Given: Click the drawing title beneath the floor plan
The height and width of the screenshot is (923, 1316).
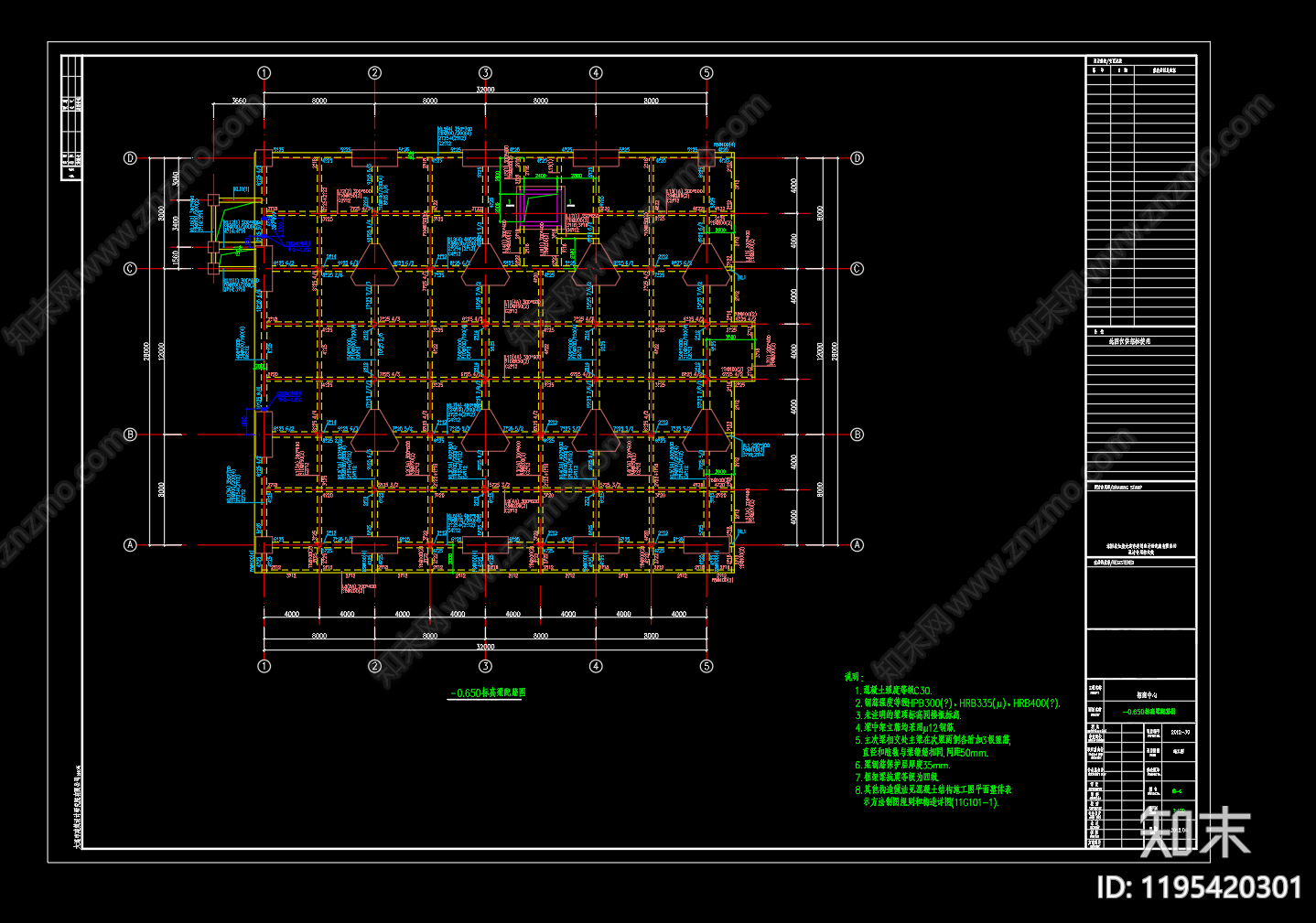Looking at the screenshot, I should [x=488, y=693].
